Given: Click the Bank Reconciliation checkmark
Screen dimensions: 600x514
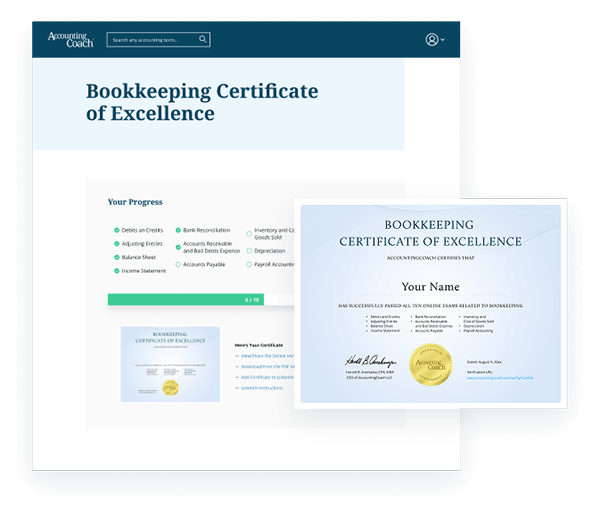Looking at the screenshot, I should coord(178,230).
